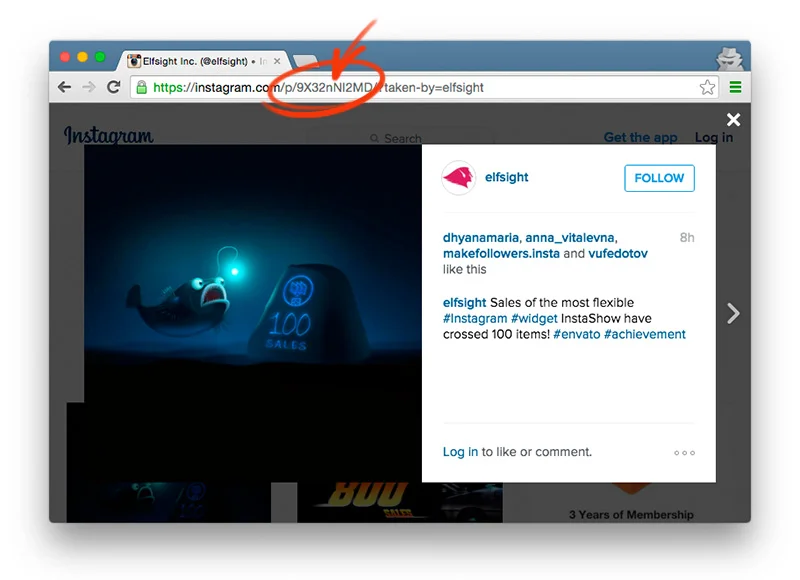Open the elfsight username next to the avatar
The width and height of the screenshot is (800, 580).
click(506, 177)
